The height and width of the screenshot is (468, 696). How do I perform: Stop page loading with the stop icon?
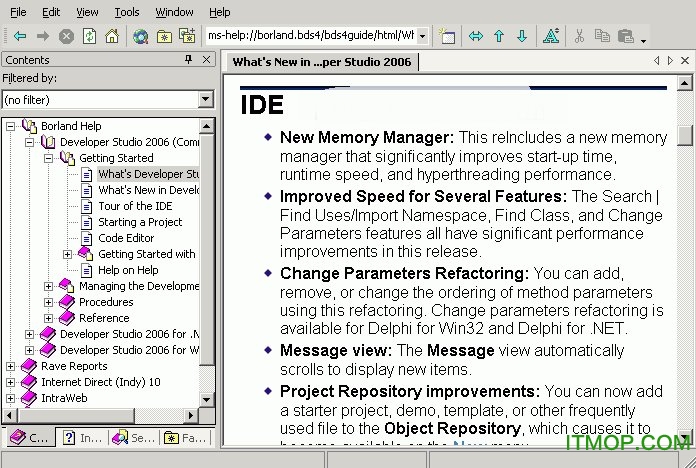click(67, 36)
